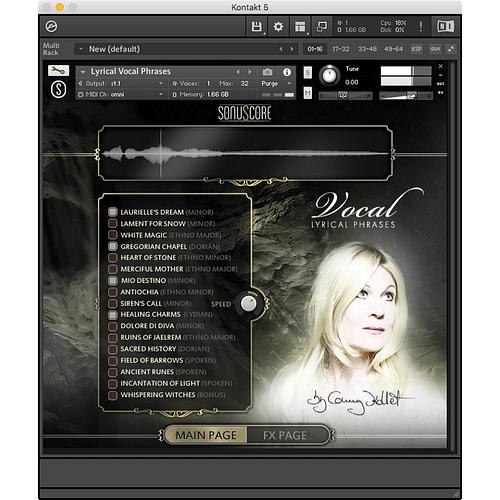Click the Speed knob
The height and width of the screenshot is (500, 500).
click(248, 304)
